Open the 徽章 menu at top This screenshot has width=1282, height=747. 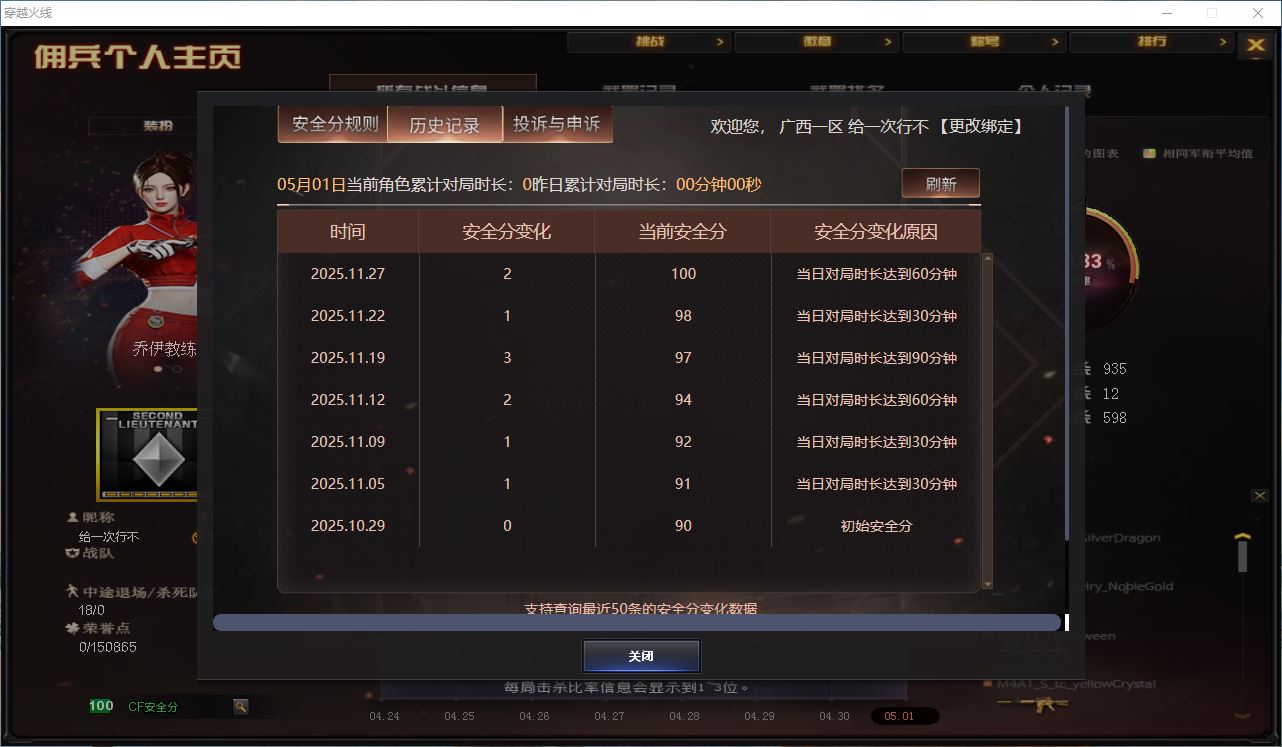click(816, 42)
